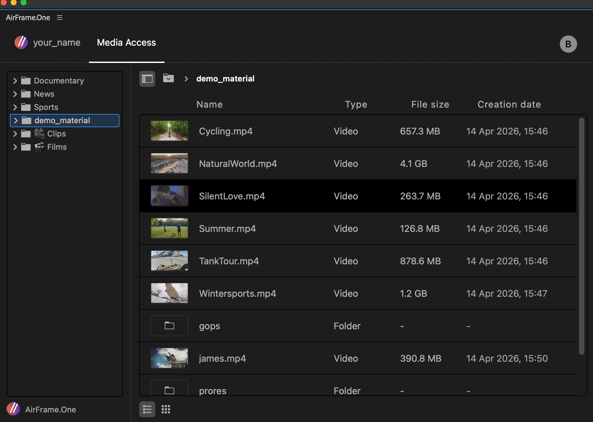Viewport: 593px width, 422px height.
Task: Click the SilentLove.mp4 thumbnail
Action: pyautogui.click(x=169, y=196)
